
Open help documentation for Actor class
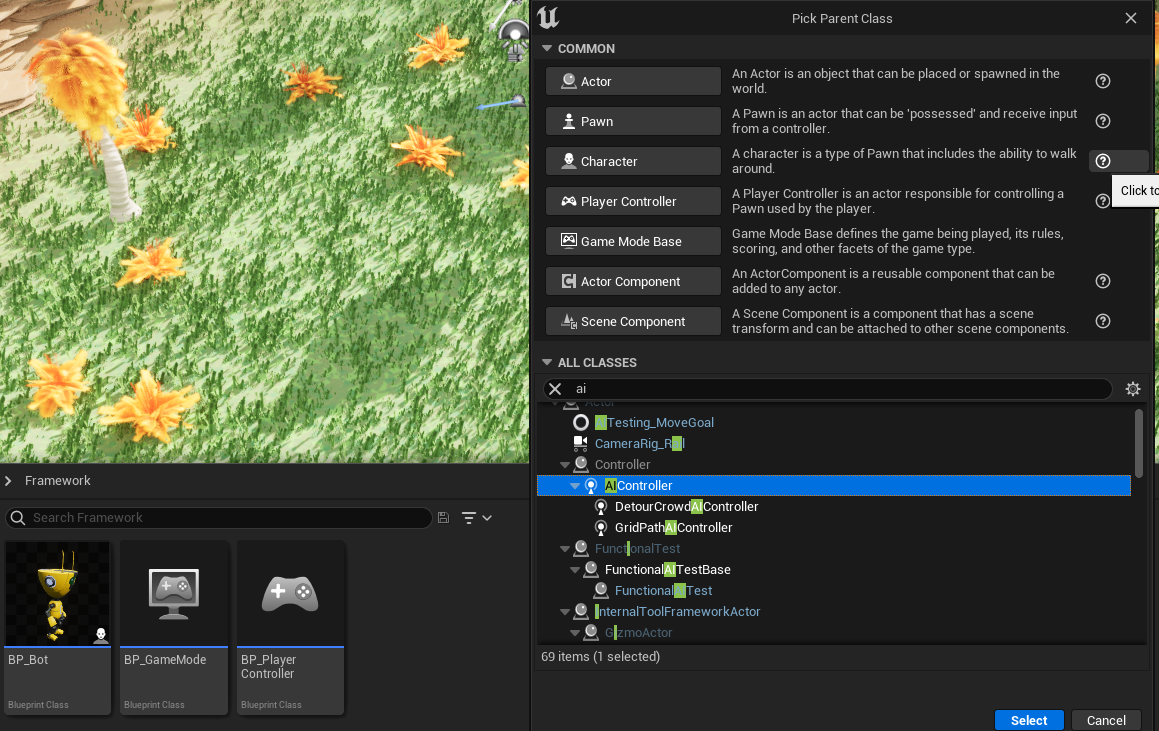click(x=1102, y=81)
